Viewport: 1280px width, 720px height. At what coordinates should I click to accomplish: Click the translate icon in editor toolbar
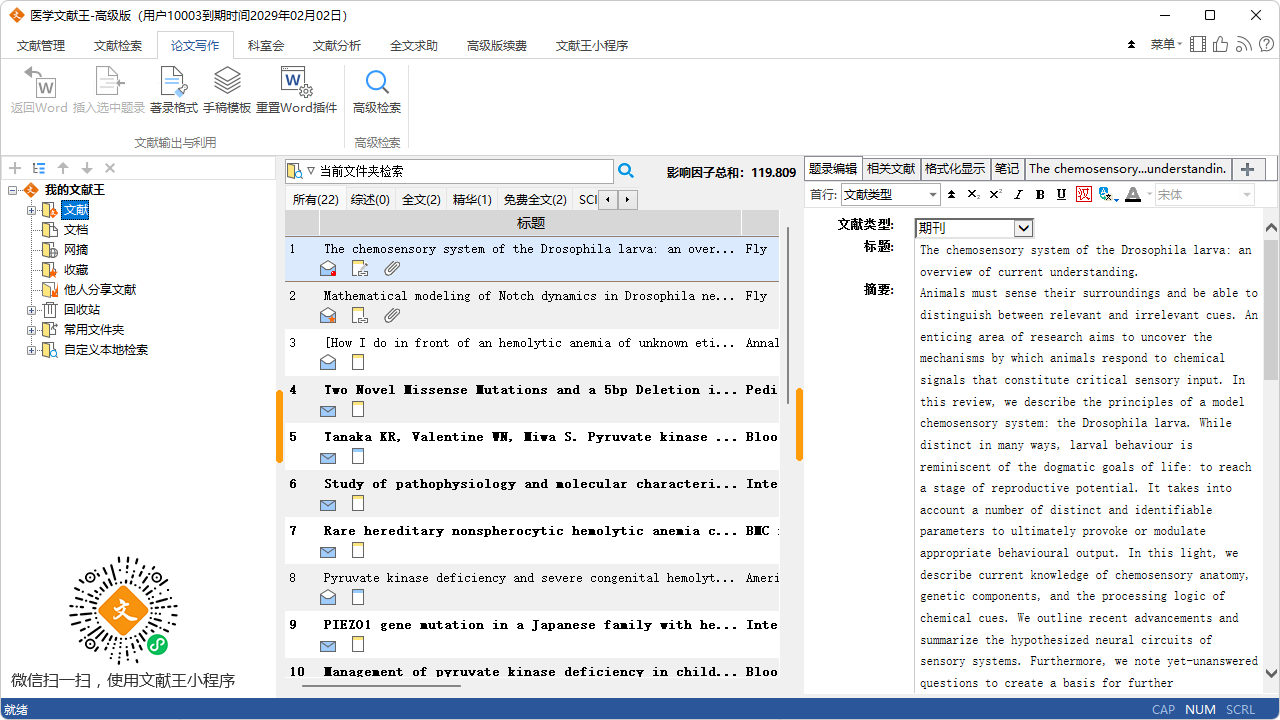tap(1106, 195)
